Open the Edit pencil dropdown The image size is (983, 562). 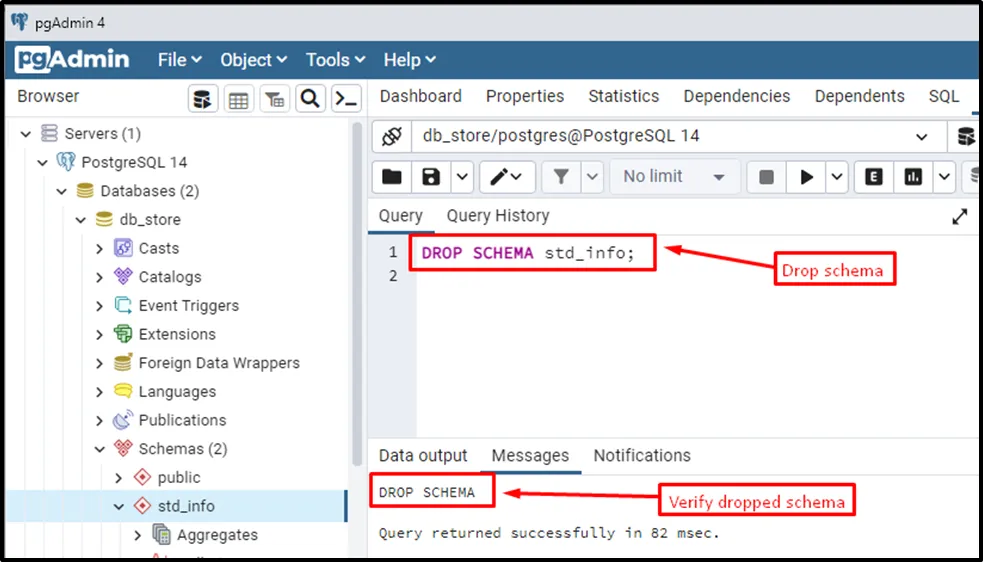pyautogui.click(x=508, y=177)
